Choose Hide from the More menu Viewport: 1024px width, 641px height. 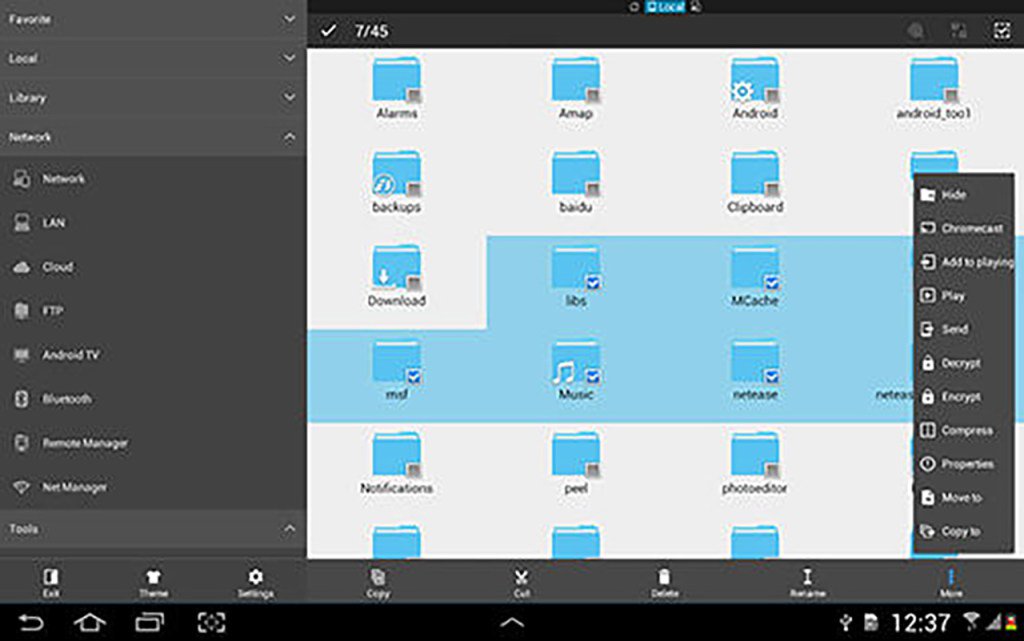pyautogui.click(x=964, y=195)
